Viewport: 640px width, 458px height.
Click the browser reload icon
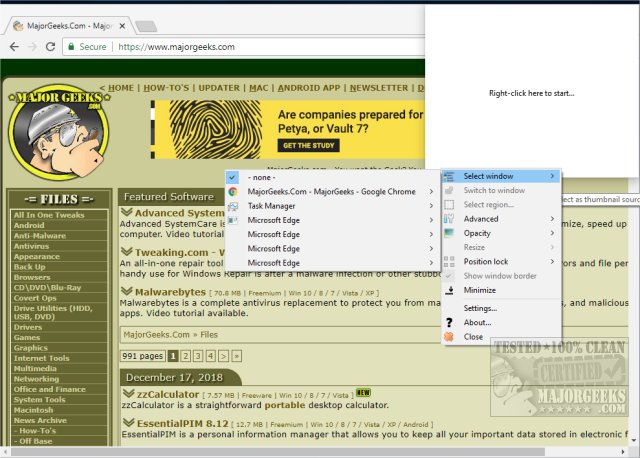click(x=50, y=47)
